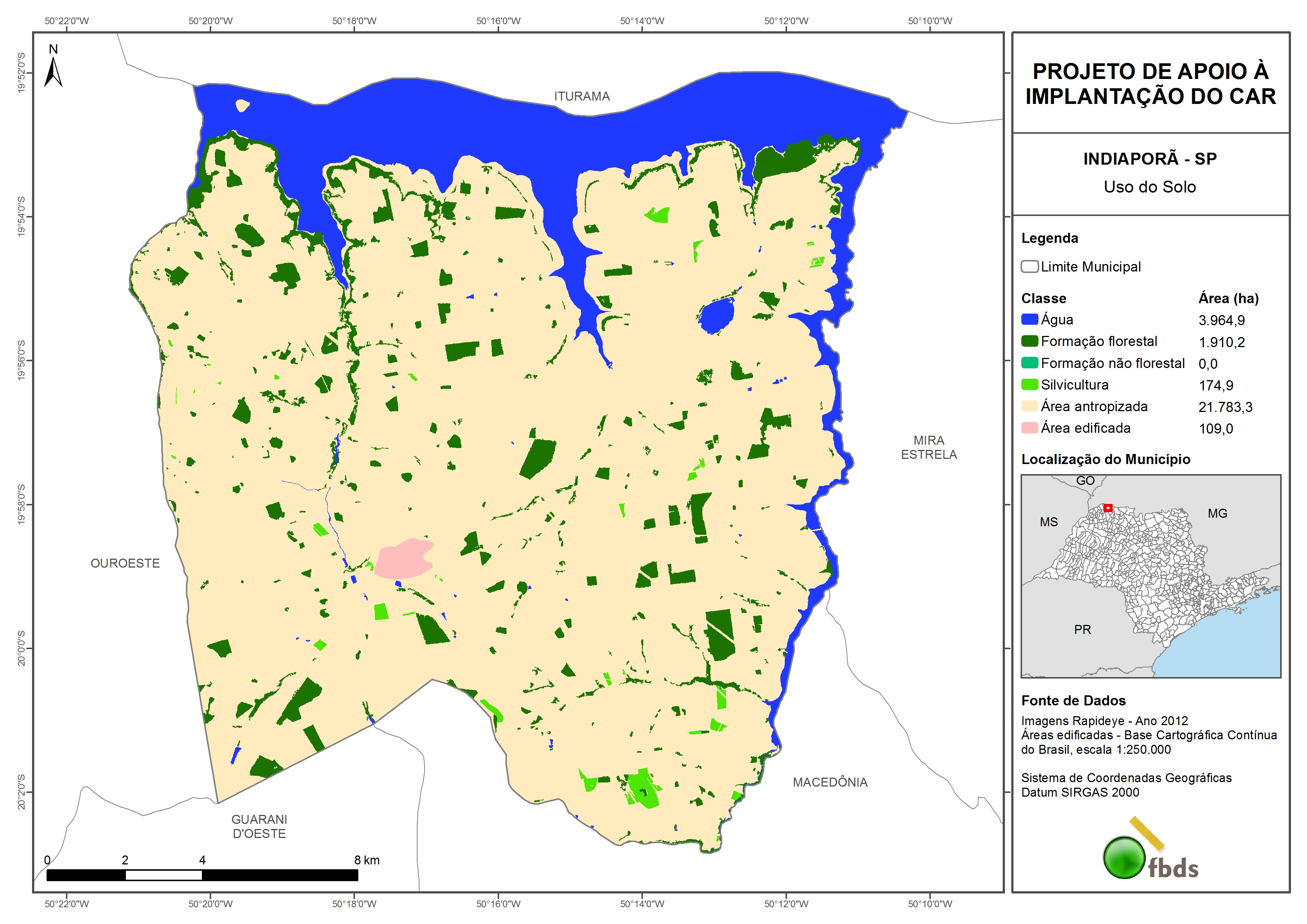Click the Formação florestal dark green swatch
1307x924 pixels.
(x=1029, y=341)
